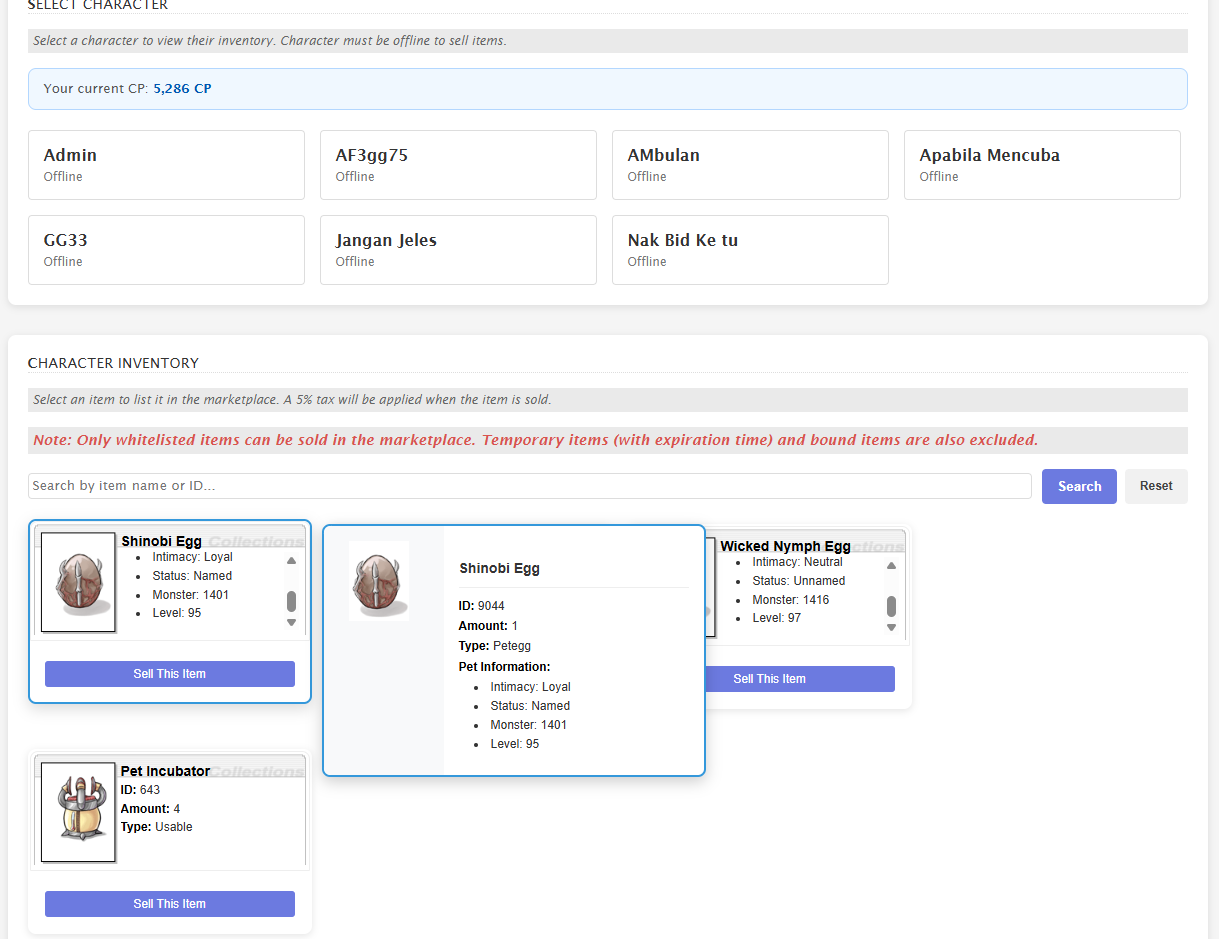Click Status: Unnamed in Wicked Nymph Egg card
1219x939 pixels.
(x=798, y=581)
